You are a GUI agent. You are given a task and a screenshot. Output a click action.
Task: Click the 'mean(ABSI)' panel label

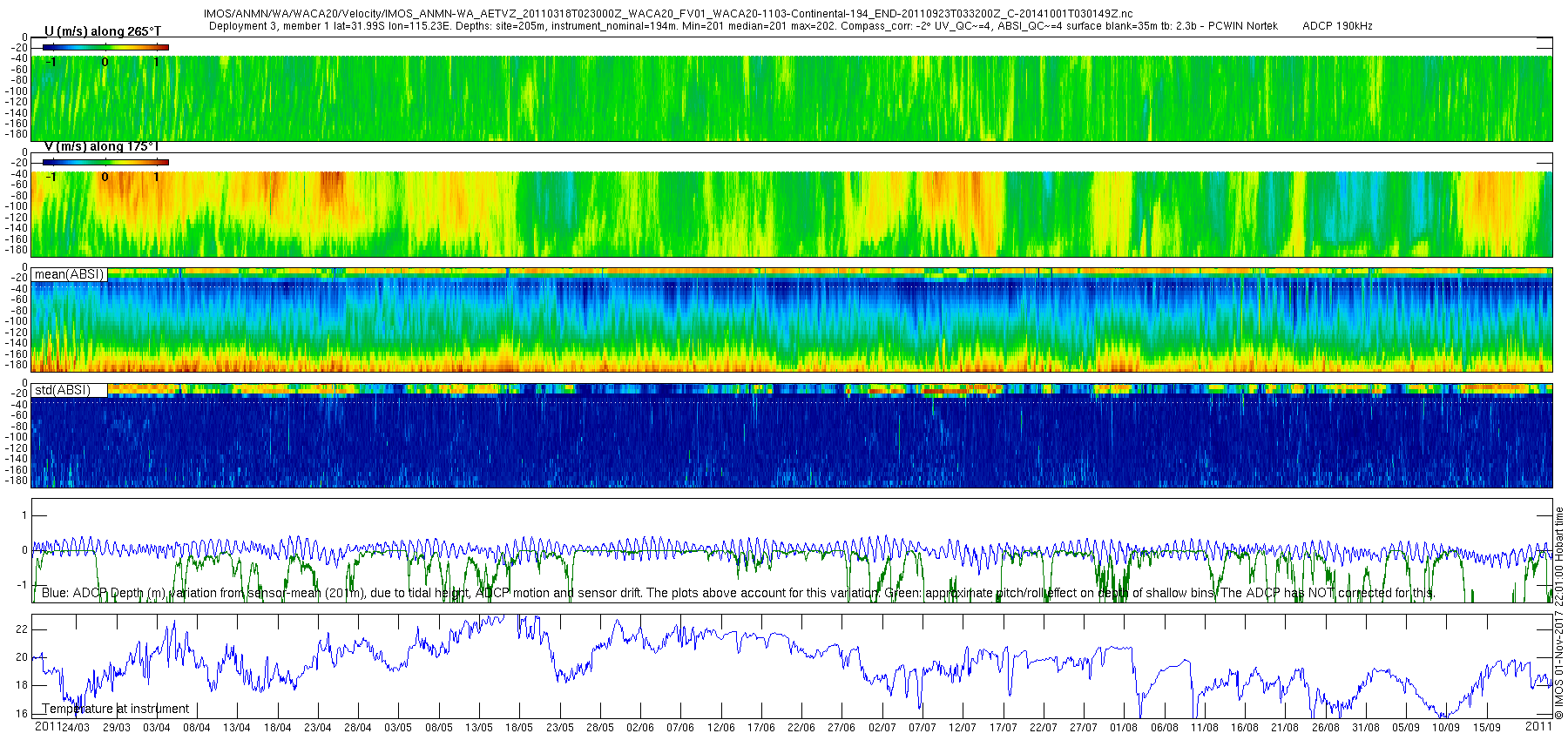point(70,274)
